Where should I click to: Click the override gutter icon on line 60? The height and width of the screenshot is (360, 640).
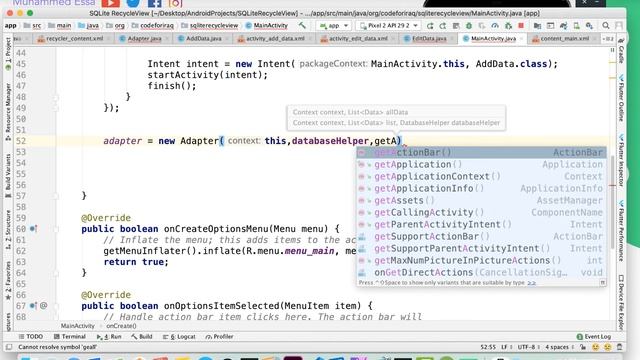point(33,229)
